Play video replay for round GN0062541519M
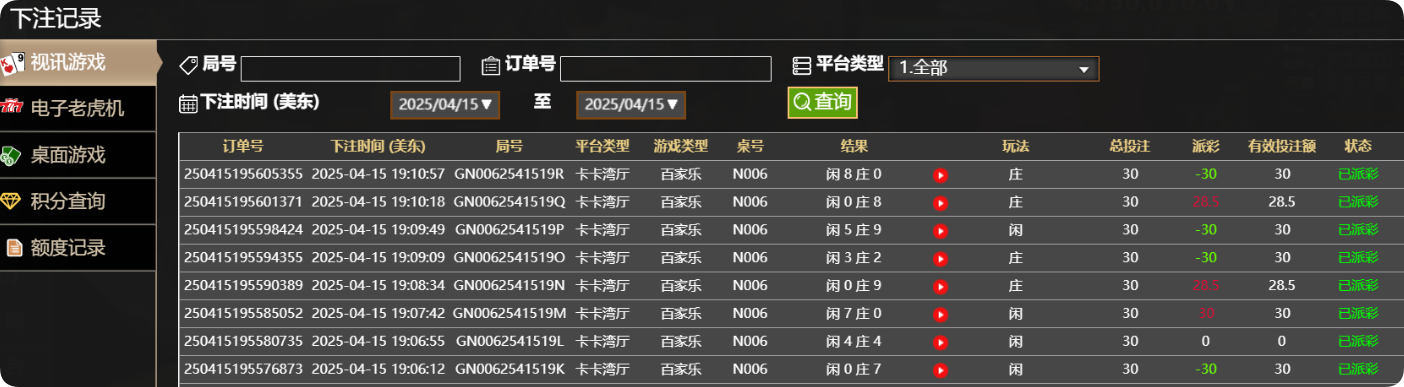This screenshot has height=387, width=1404. click(940, 315)
